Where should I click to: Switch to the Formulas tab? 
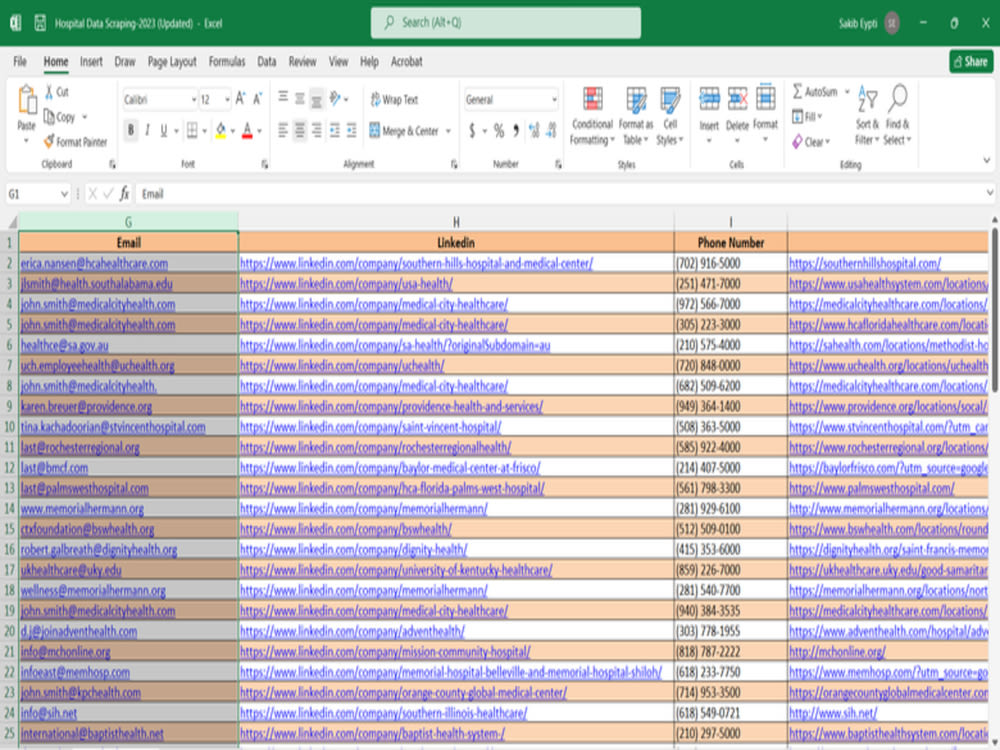point(227,61)
